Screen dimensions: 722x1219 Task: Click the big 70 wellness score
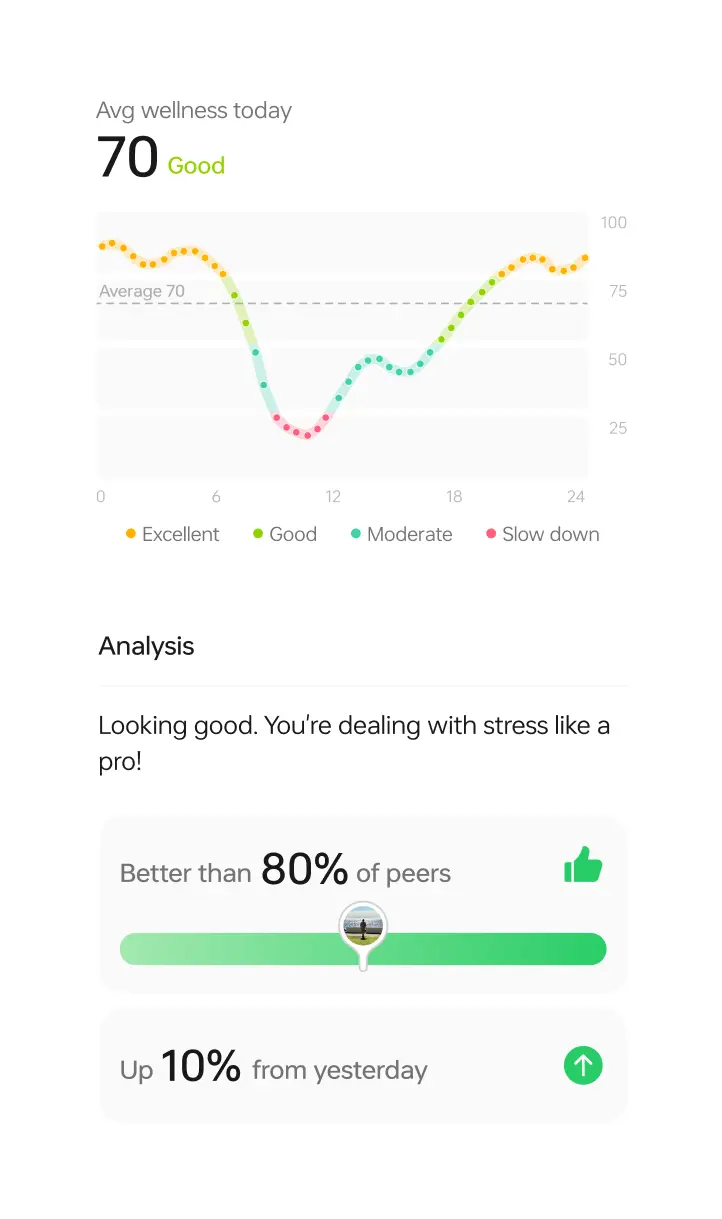127,159
